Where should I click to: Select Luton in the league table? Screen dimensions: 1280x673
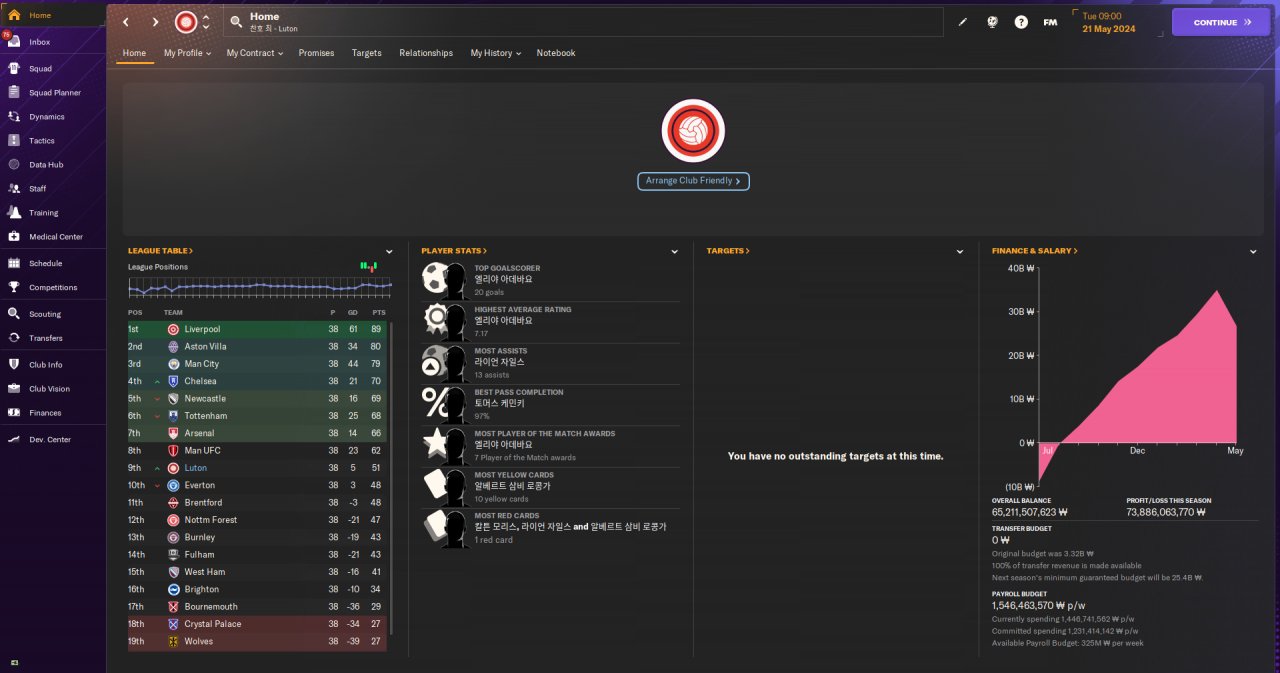[257, 468]
